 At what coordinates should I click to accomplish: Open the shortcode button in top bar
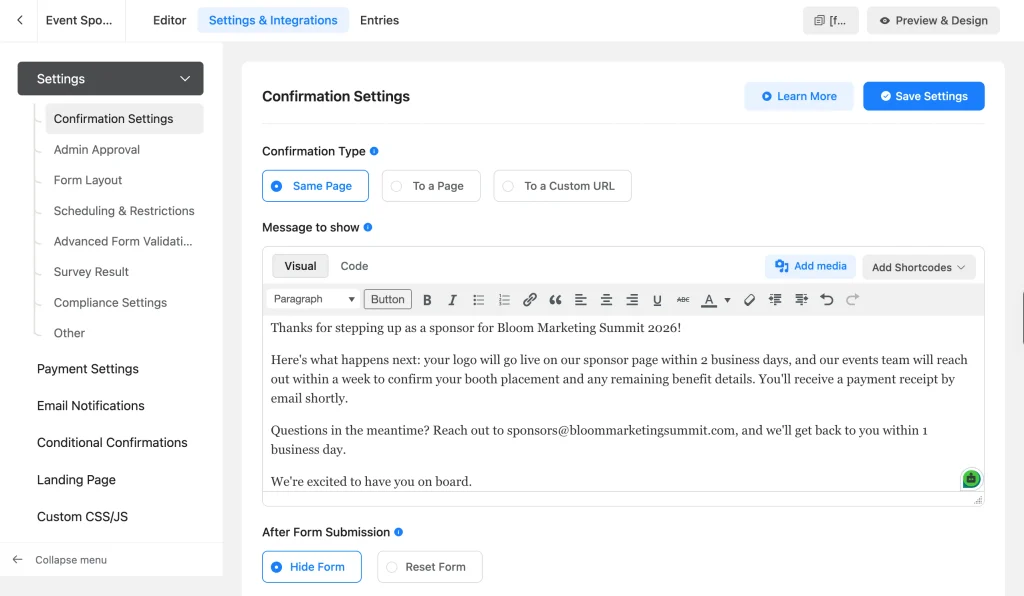coord(831,20)
